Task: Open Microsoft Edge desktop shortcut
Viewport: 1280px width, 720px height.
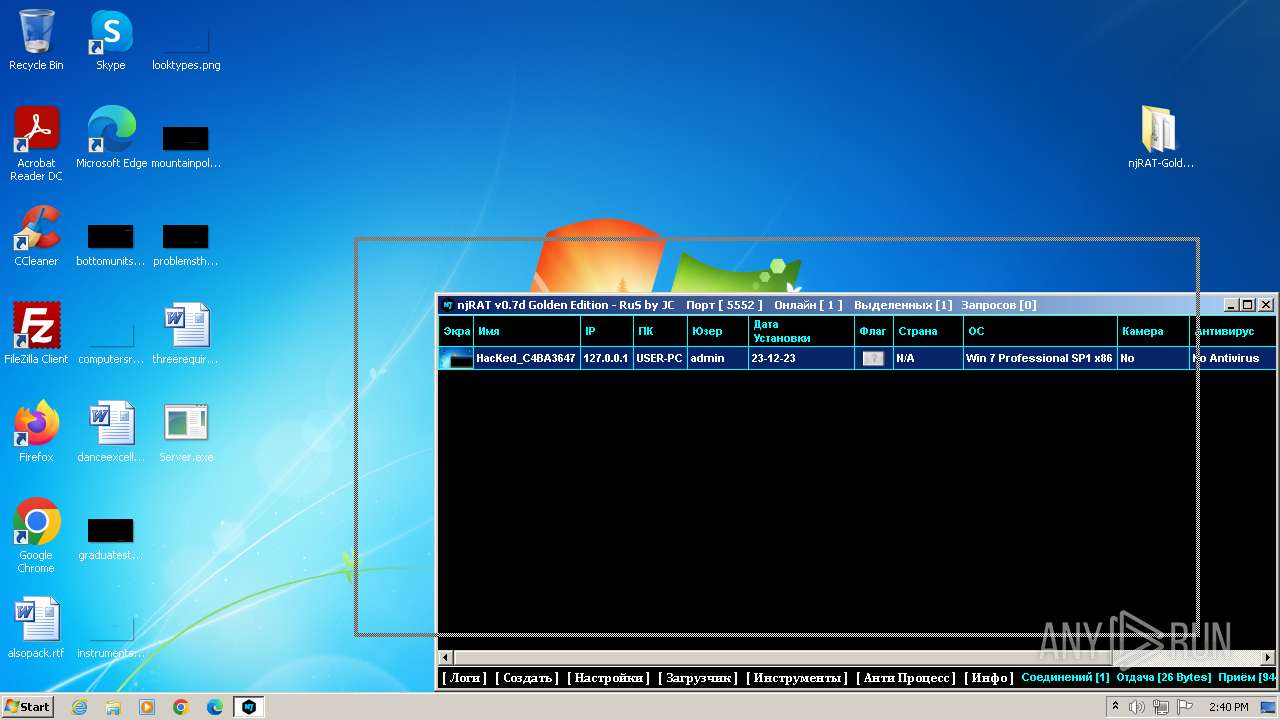Action: [111, 138]
